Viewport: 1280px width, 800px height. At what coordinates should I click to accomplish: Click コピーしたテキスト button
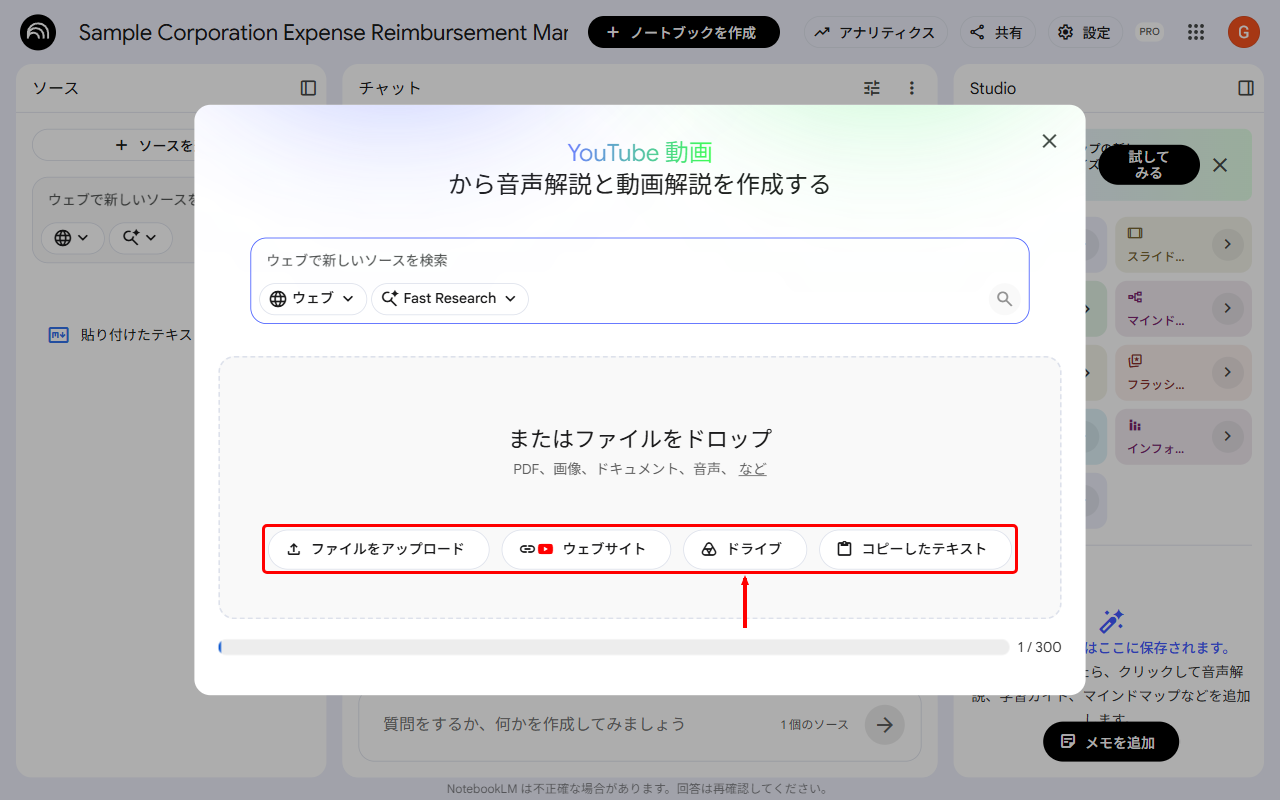[x=915, y=549]
